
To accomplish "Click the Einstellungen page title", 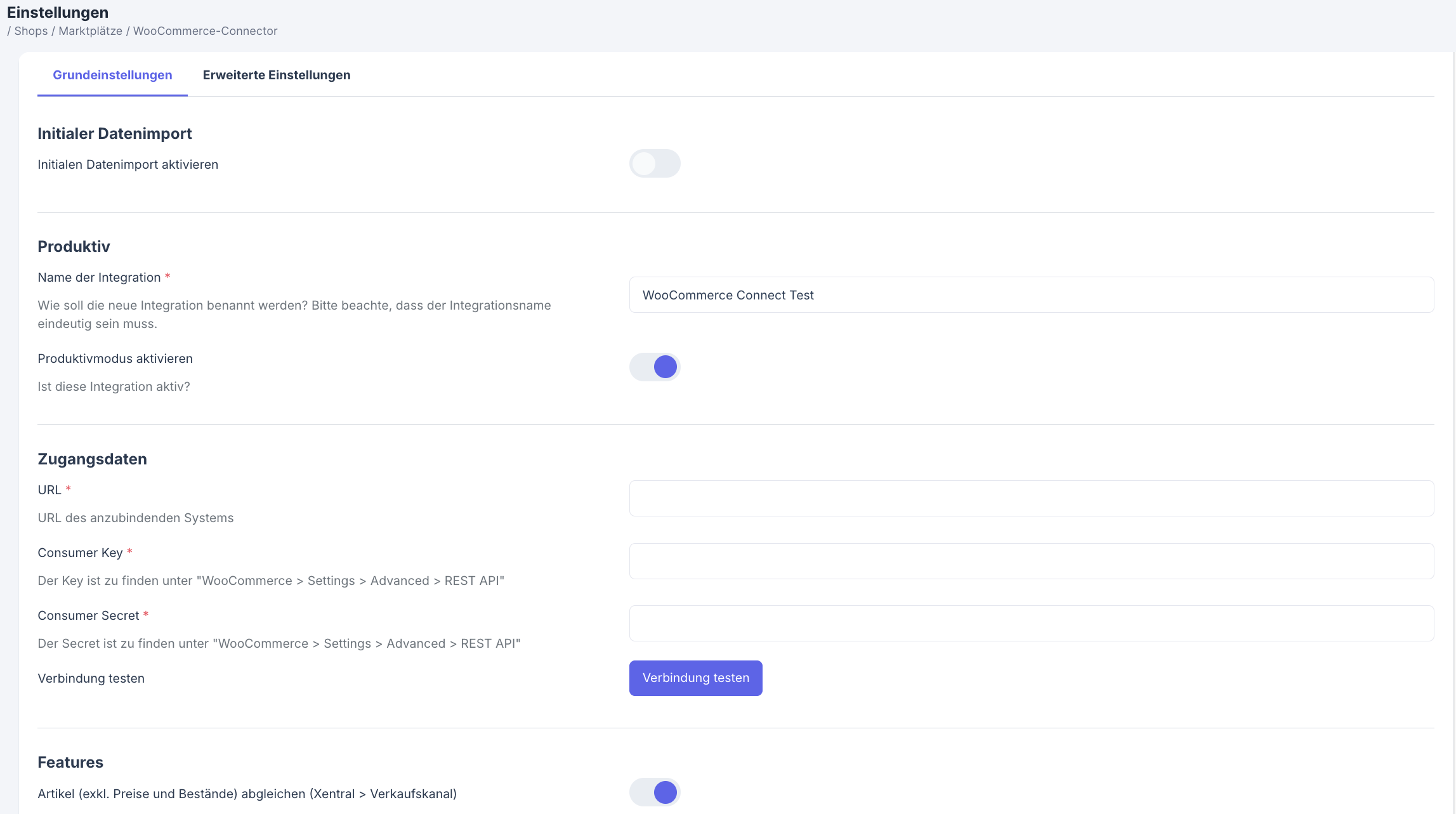I will tap(58, 13).
